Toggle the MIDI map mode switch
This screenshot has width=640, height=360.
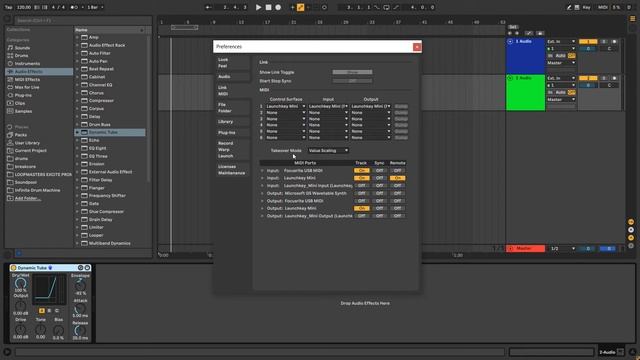click(602, 7)
